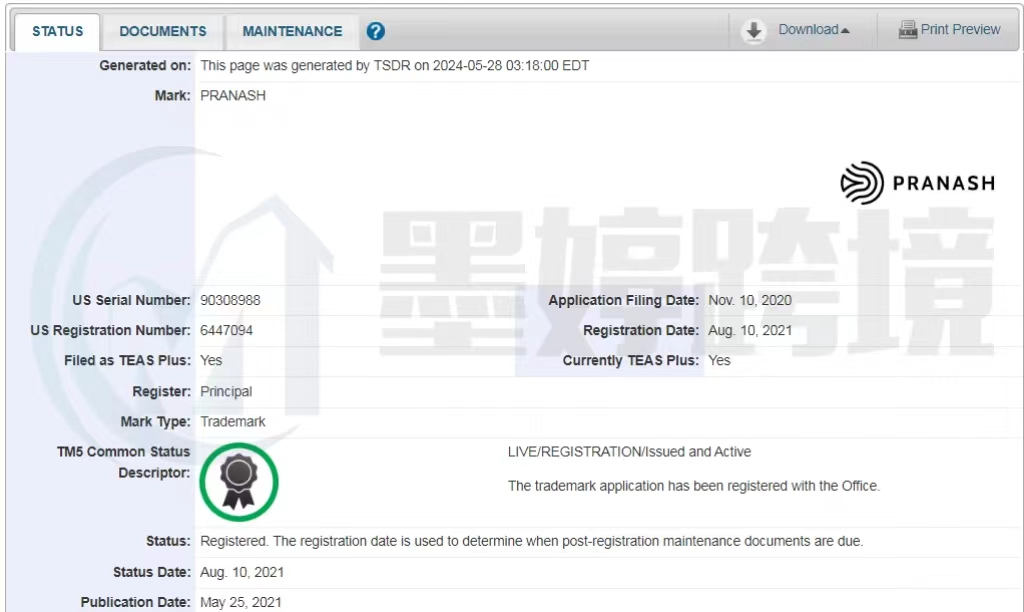1024x612 pixels.
Task: Click the Mark Type value Trademark
Action: coord(232,421)
